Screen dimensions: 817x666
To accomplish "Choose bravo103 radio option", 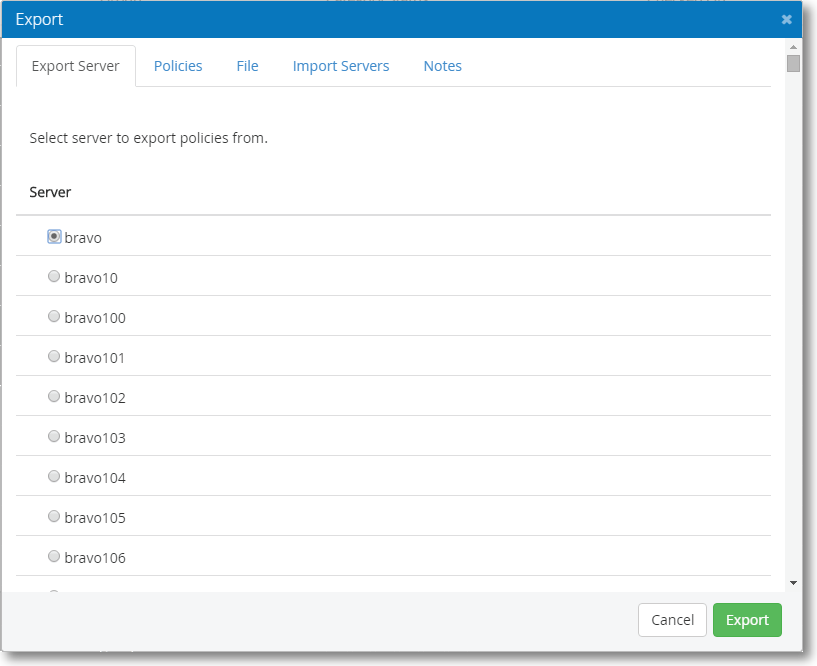I will [x=54, y=436].
